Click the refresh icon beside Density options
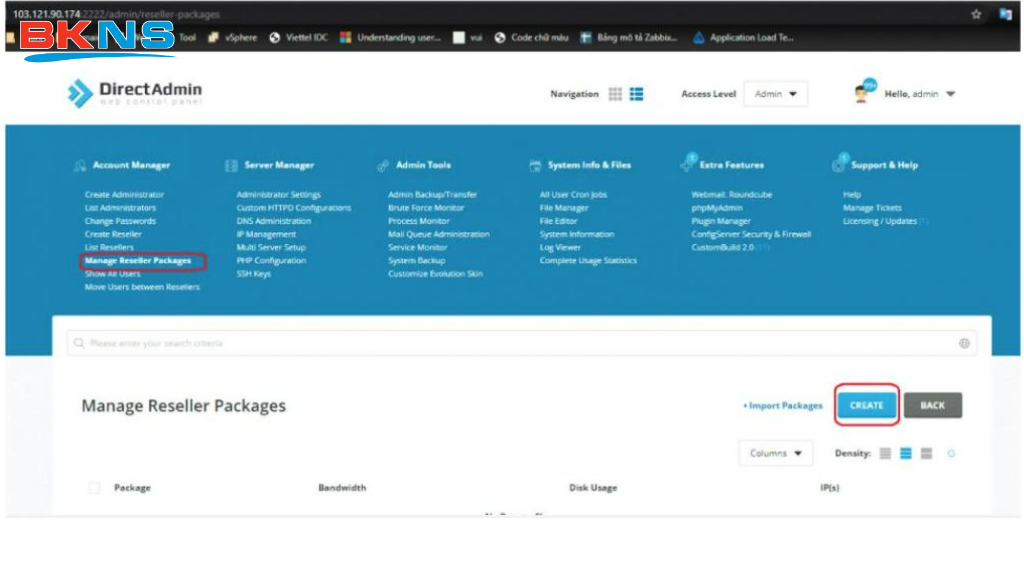 click(951, 453)
